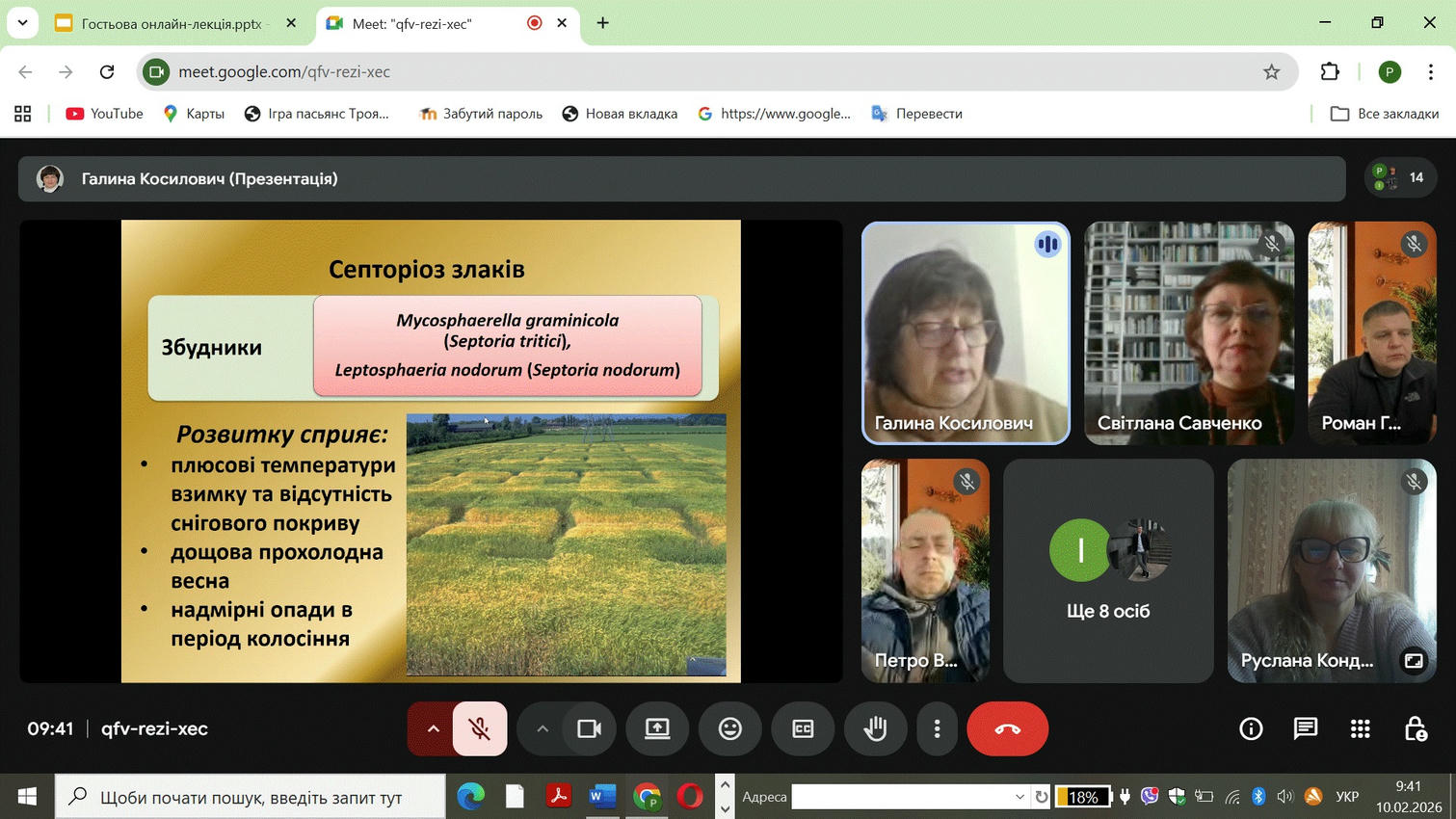Toggle the camera on or off

pyautogui.click(x=589, y=729)
